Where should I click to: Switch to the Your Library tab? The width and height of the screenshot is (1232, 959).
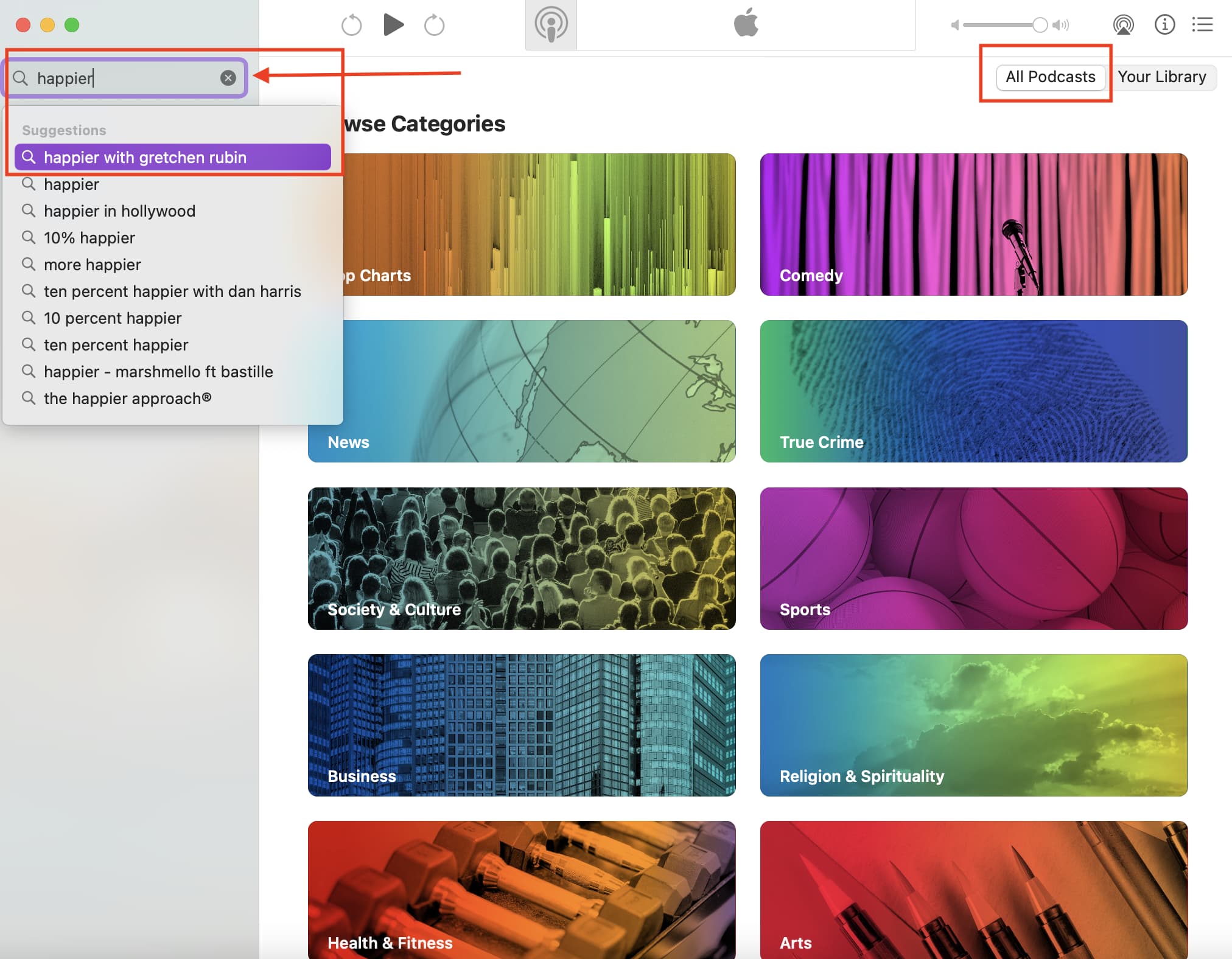(x=1161, y=77)
